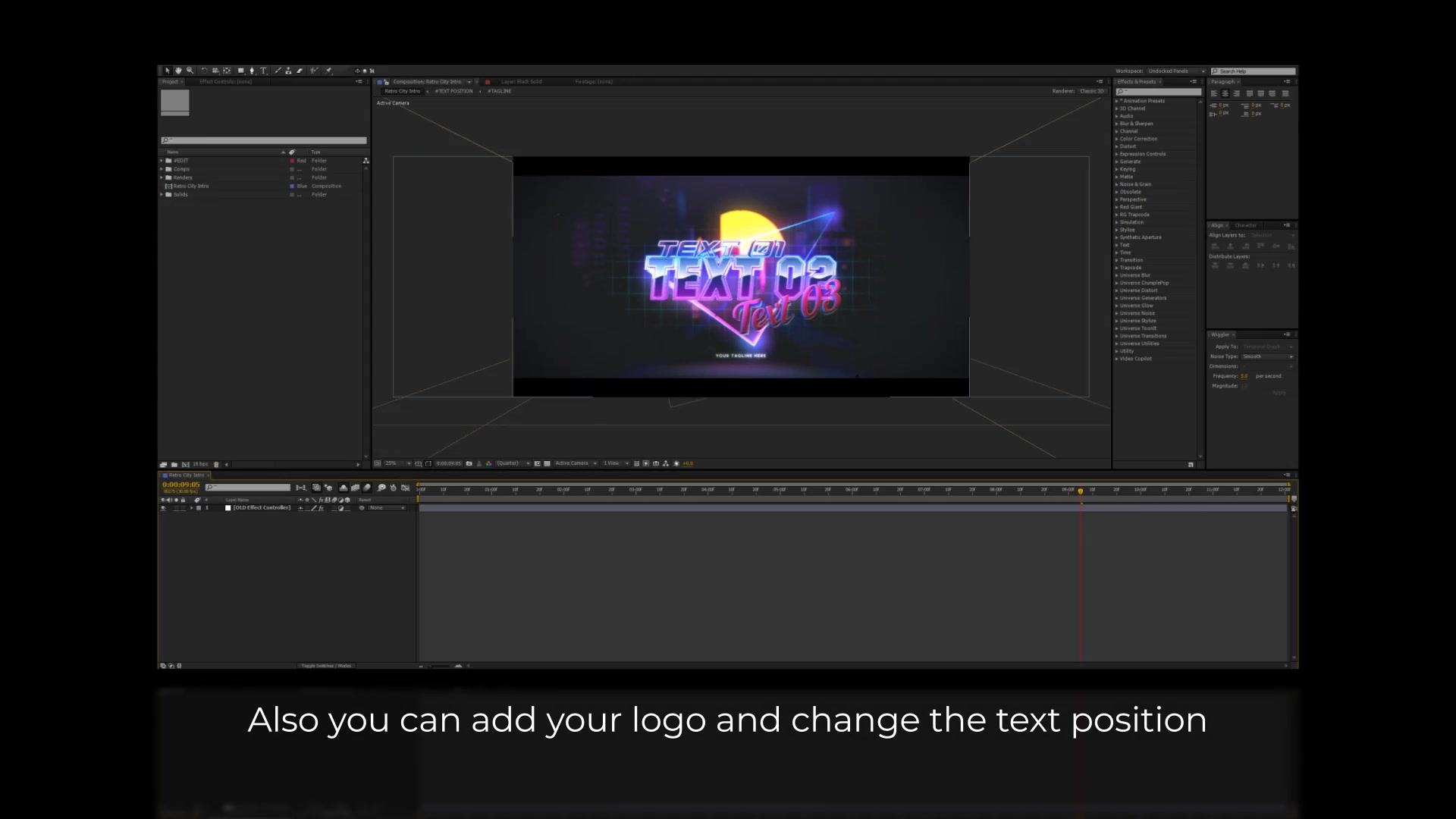Click the left align text icon
The height and width of the screenshot is (819, 1456).
pos(1213,93)
